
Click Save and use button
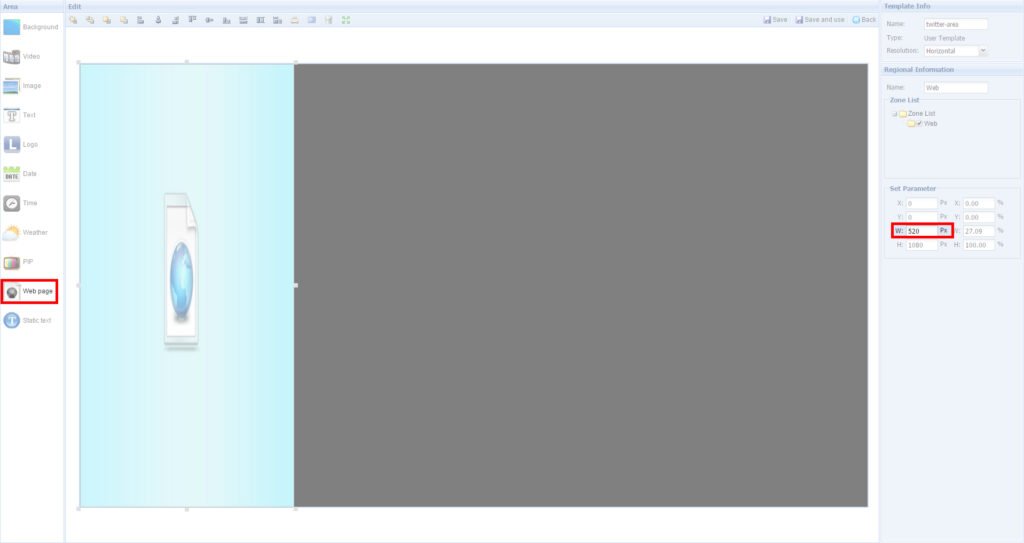pos(820,19)
